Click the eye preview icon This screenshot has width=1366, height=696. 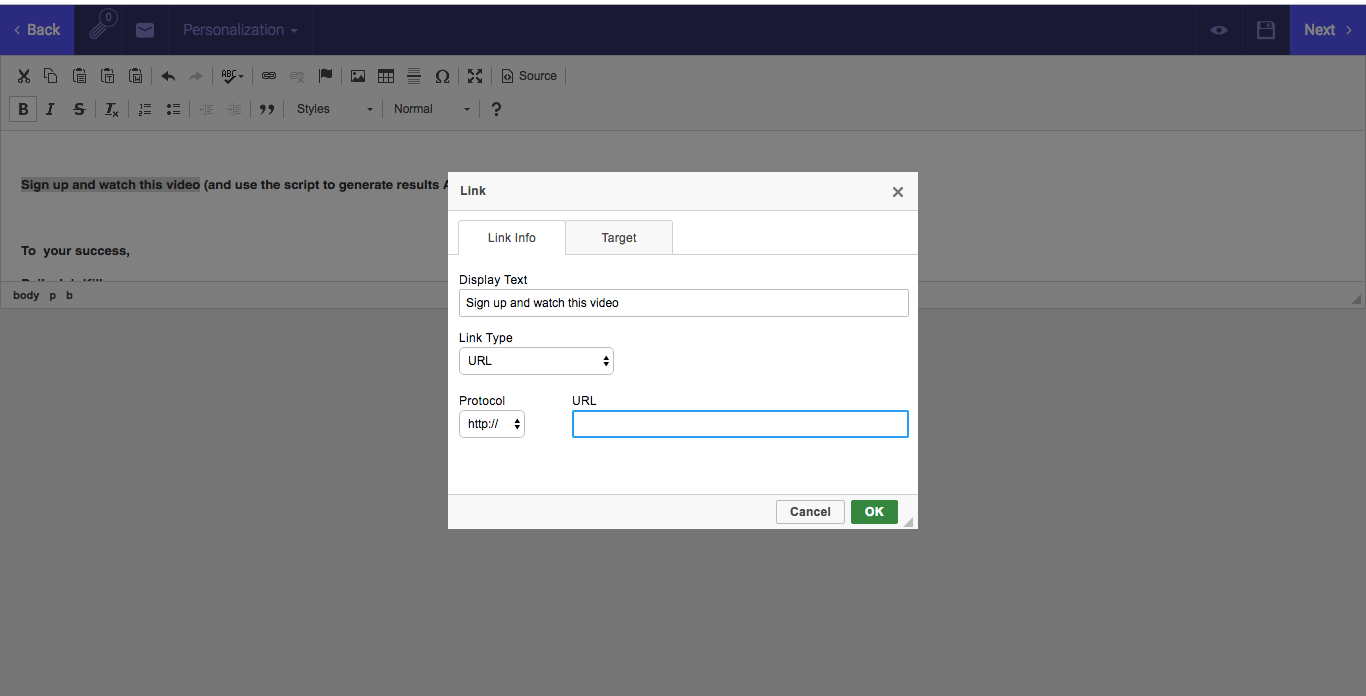1219,30
